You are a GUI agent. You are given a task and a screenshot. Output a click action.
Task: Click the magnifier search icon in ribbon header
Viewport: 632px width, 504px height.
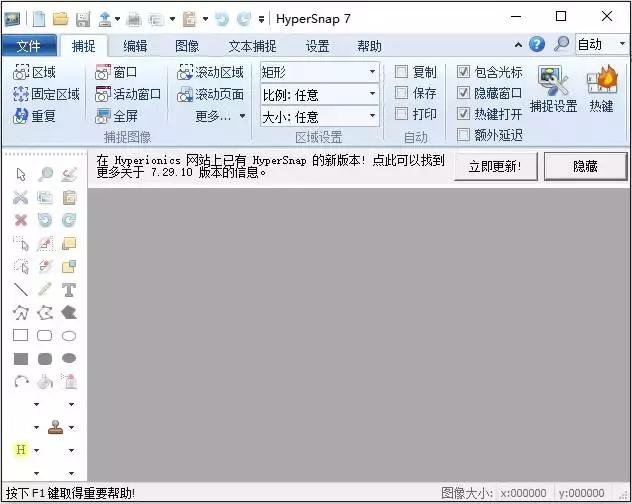[561, 44]
